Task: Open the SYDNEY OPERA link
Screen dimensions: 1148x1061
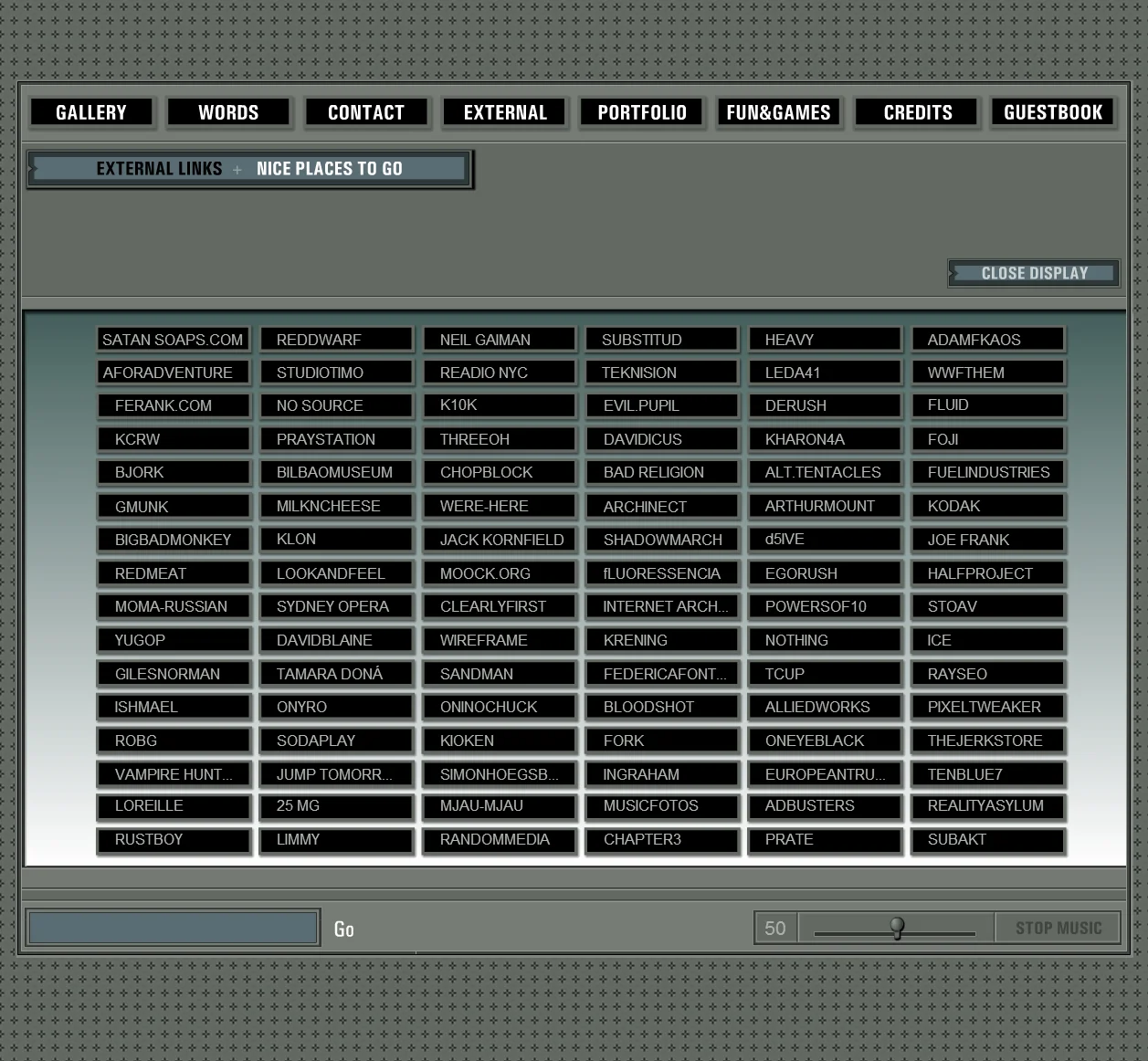Action: pyautogui.click(x=336, y=606)
